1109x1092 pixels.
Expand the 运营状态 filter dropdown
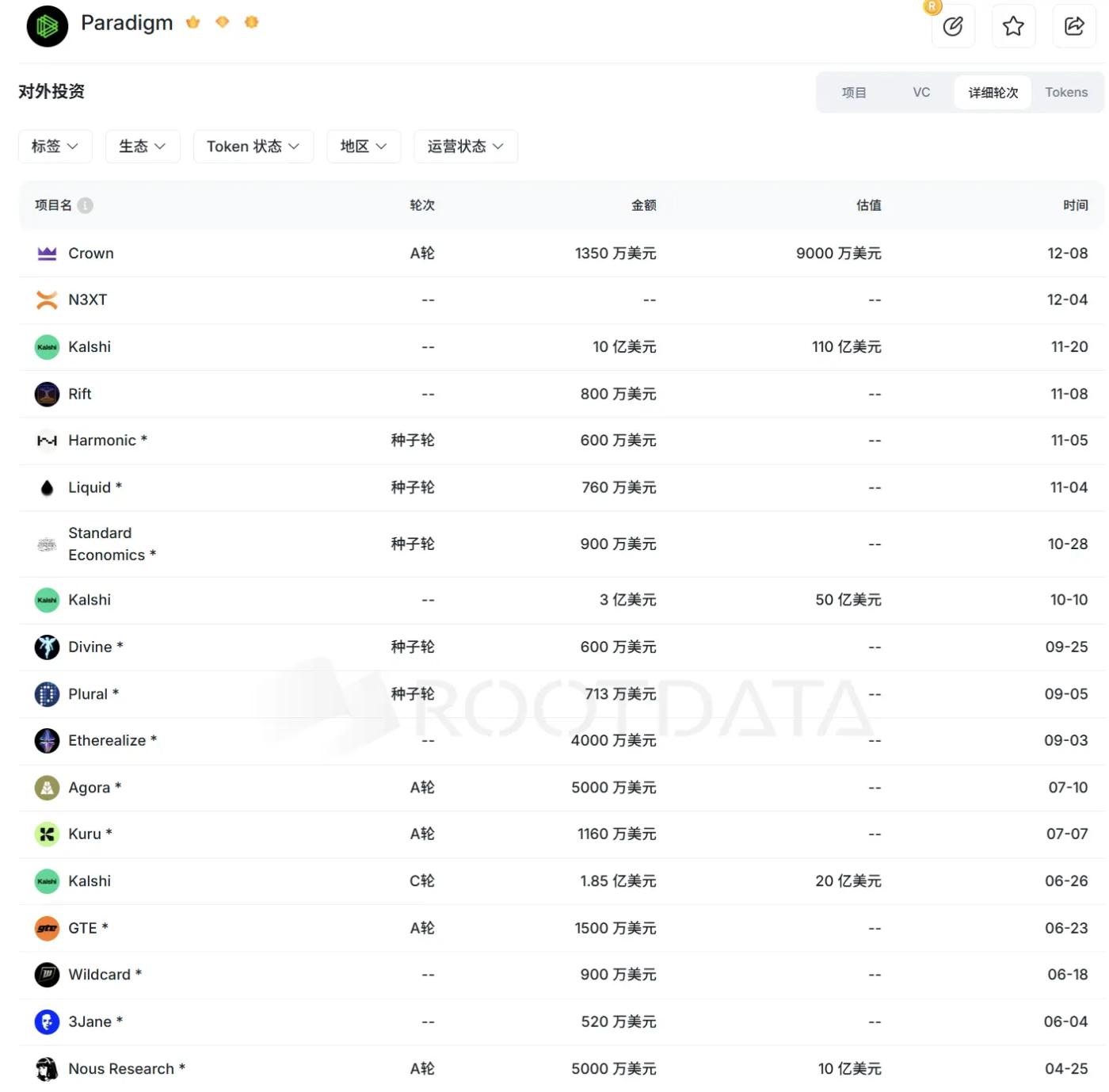click(x=465, y=147)
